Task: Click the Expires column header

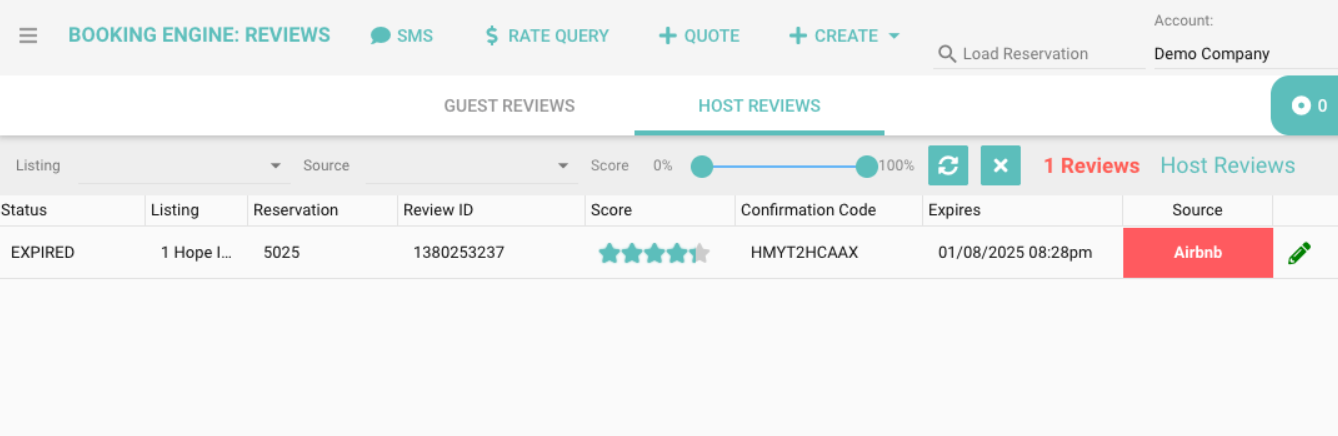Action: tap(954, 210)
